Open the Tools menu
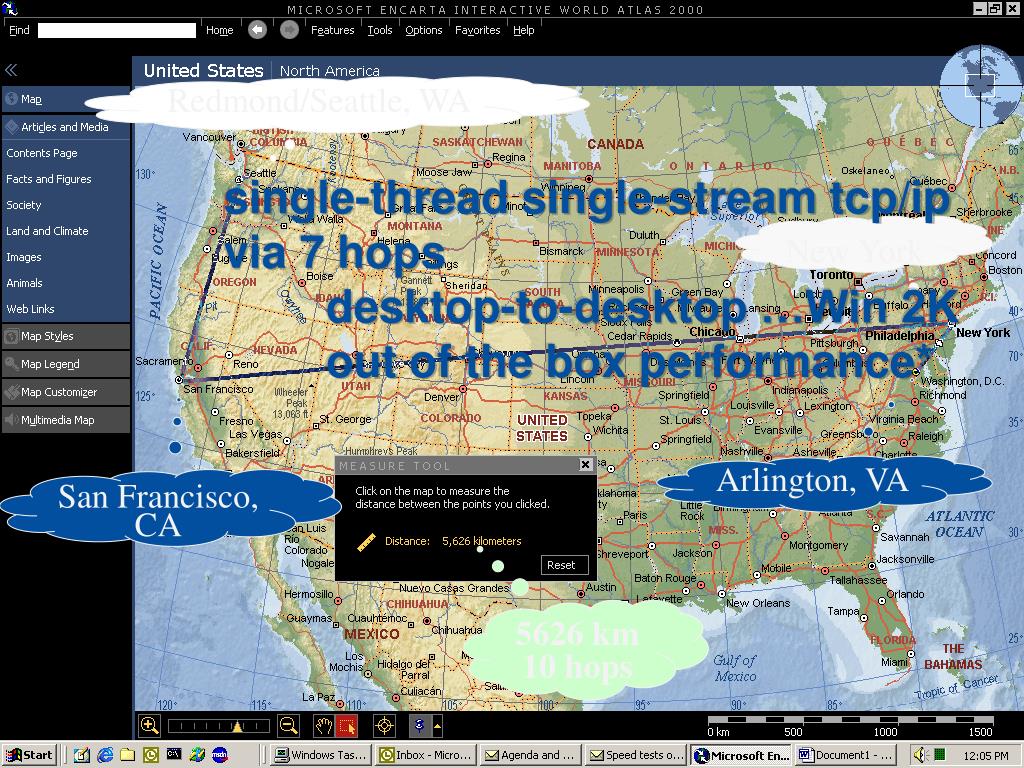The height and width of the screenshot is (768, 1024). coord(379,30)
